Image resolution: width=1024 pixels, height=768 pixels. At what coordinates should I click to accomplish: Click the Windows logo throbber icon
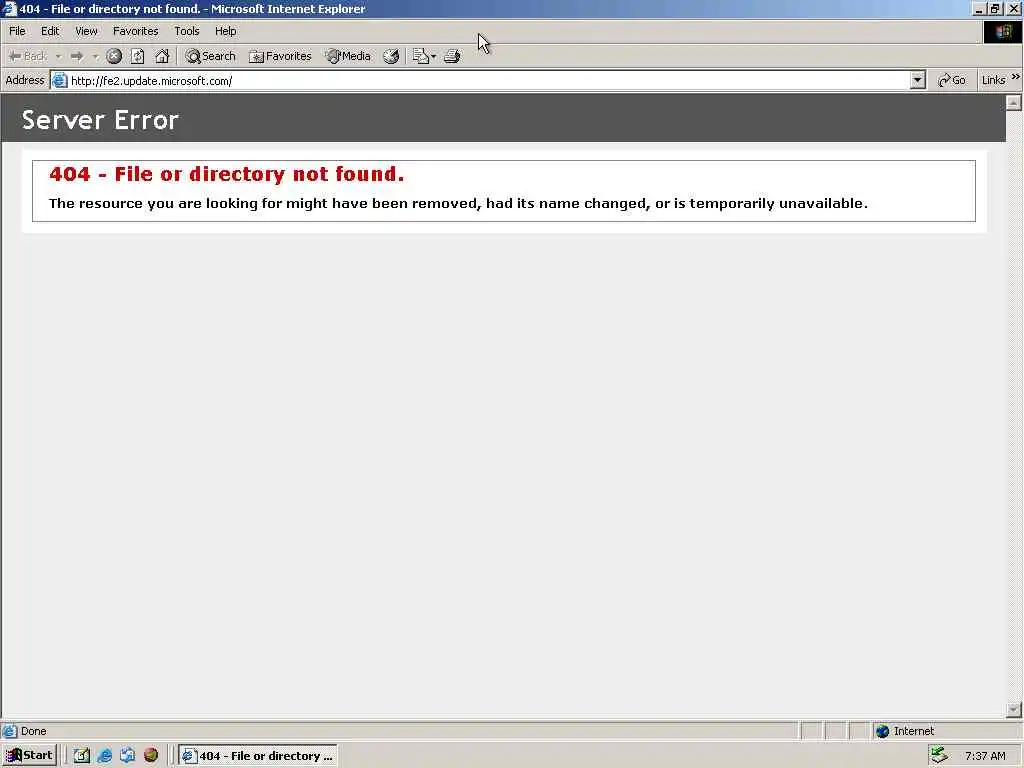1002,31
